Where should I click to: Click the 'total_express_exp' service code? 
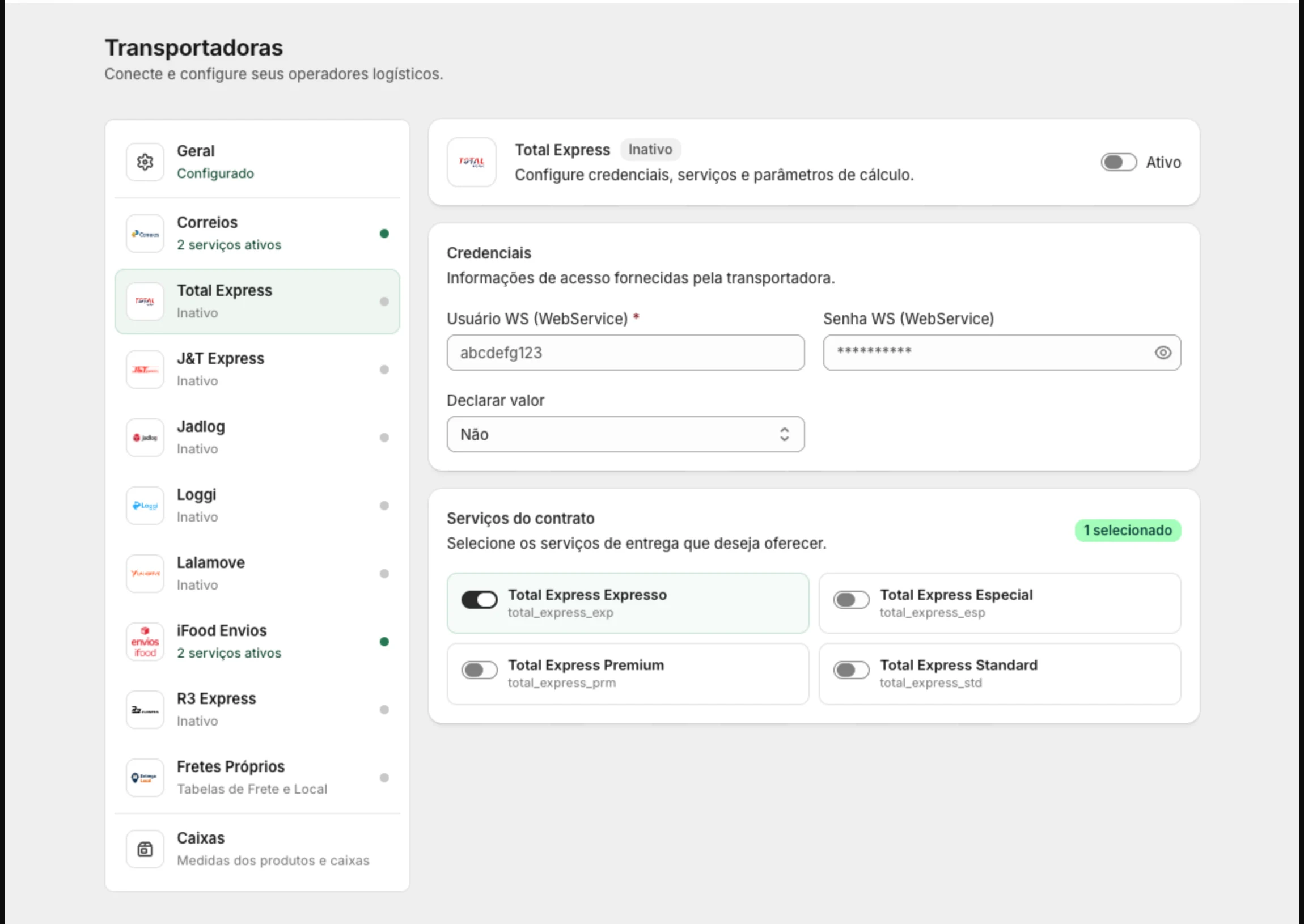point(560,613)
